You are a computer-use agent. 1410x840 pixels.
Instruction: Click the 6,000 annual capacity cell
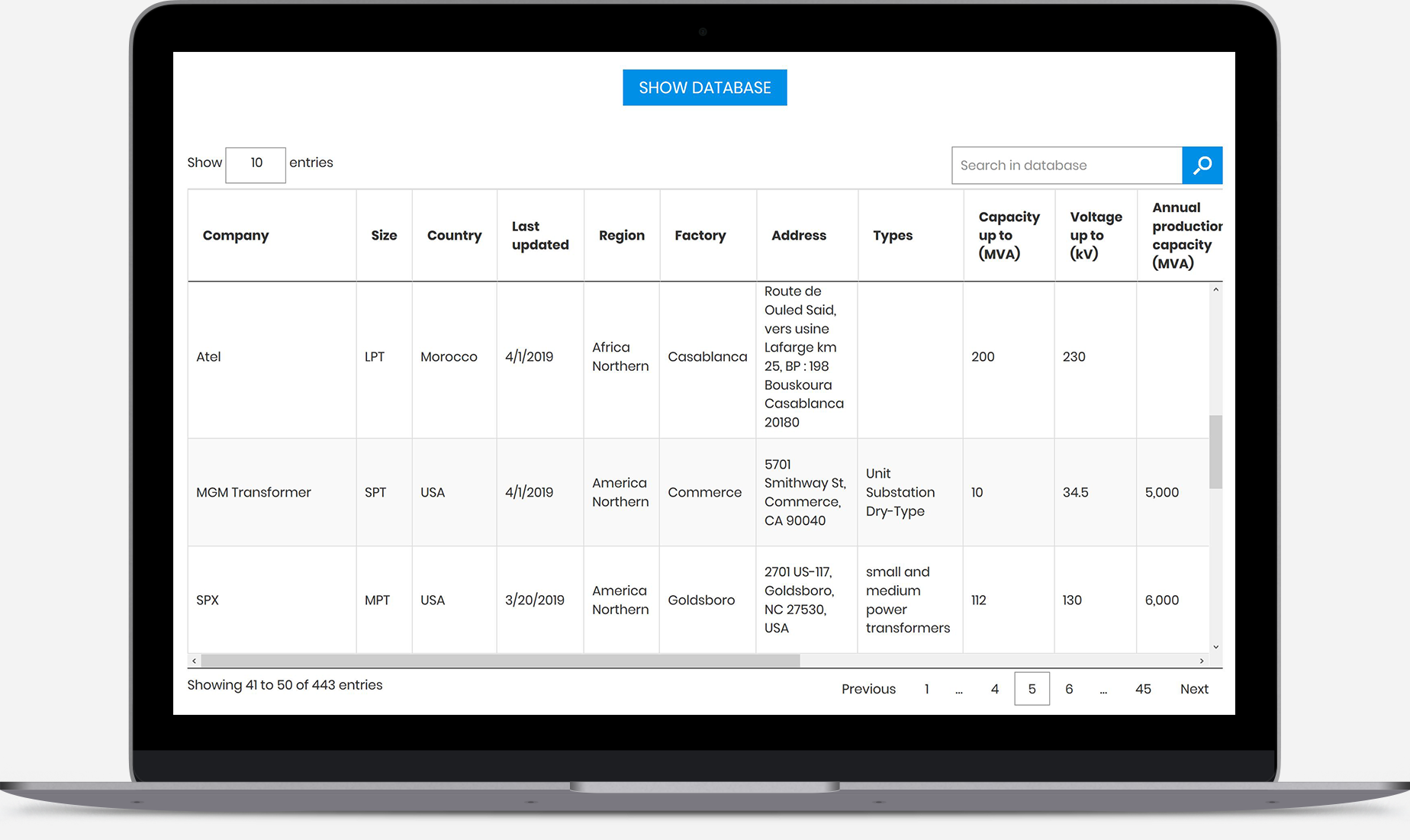[1173, 600]
